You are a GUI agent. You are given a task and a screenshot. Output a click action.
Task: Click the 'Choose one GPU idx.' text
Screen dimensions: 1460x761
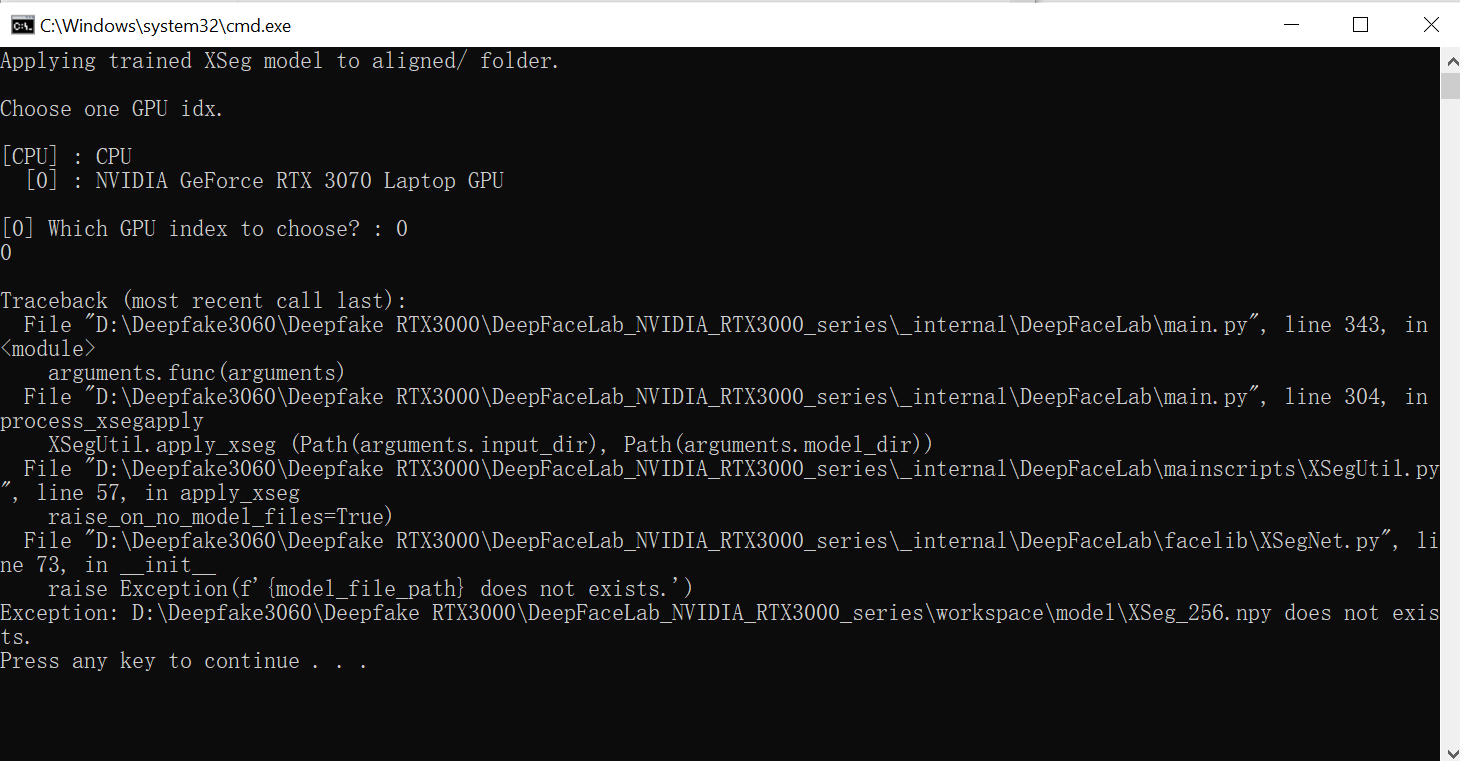[x=112, y=109]
